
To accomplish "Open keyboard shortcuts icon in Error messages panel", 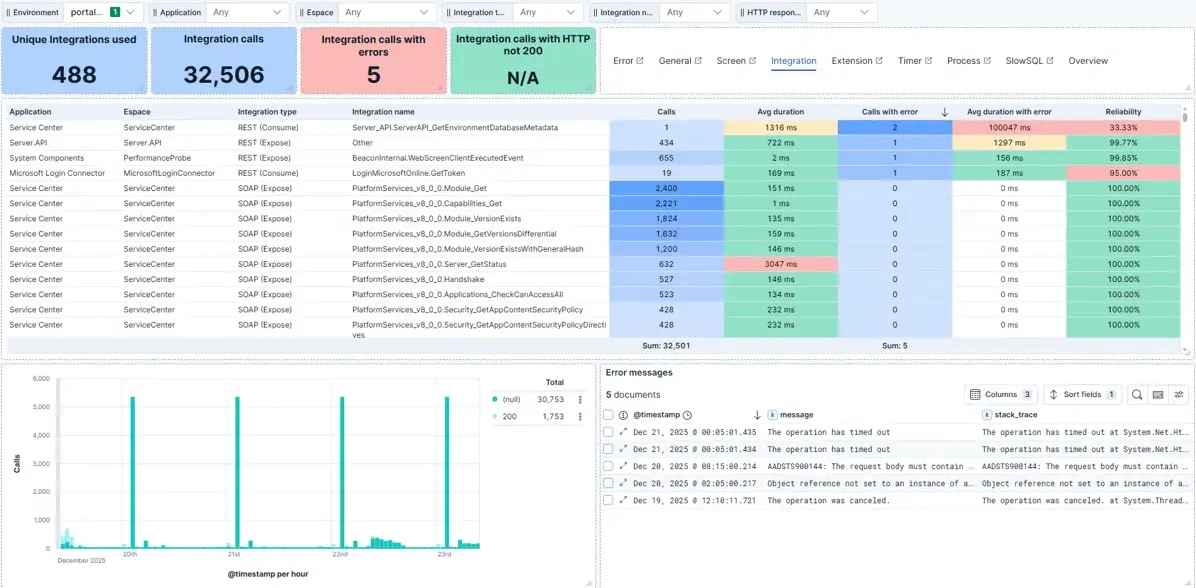I will pyautogui.click(x=1158, y=395).
